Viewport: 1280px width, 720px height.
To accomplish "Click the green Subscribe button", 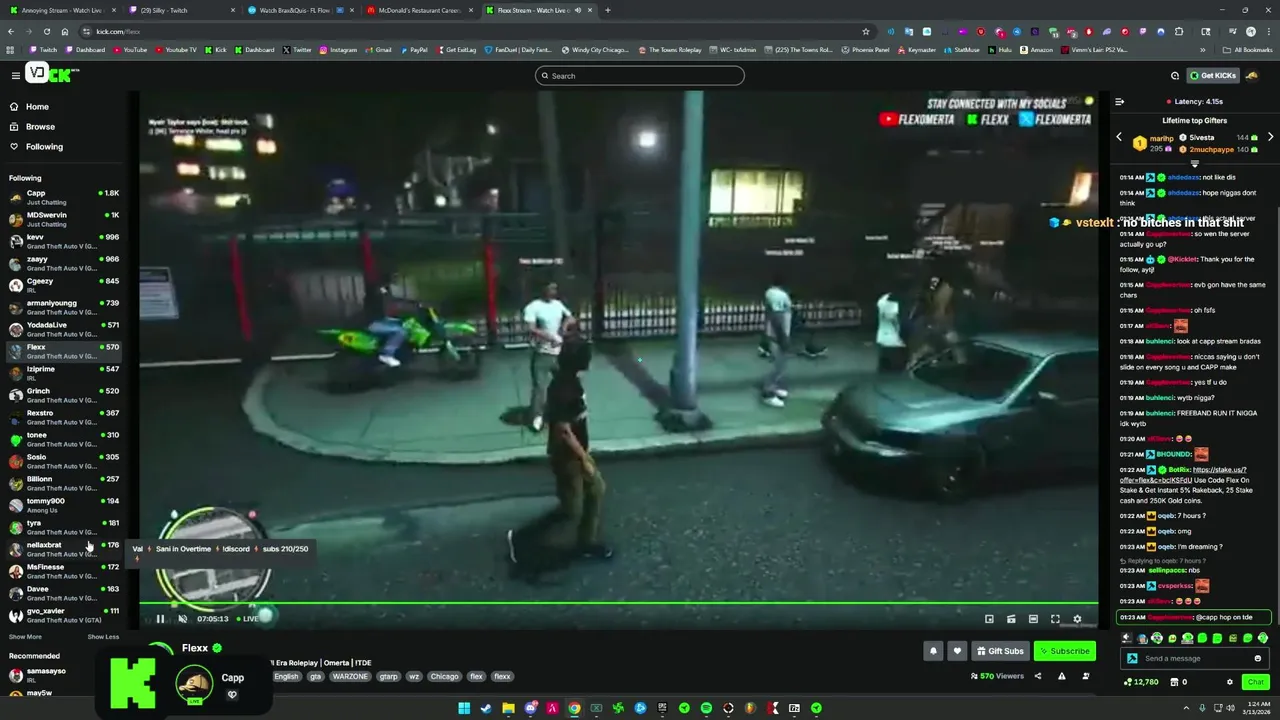I will pos(1065,651).
